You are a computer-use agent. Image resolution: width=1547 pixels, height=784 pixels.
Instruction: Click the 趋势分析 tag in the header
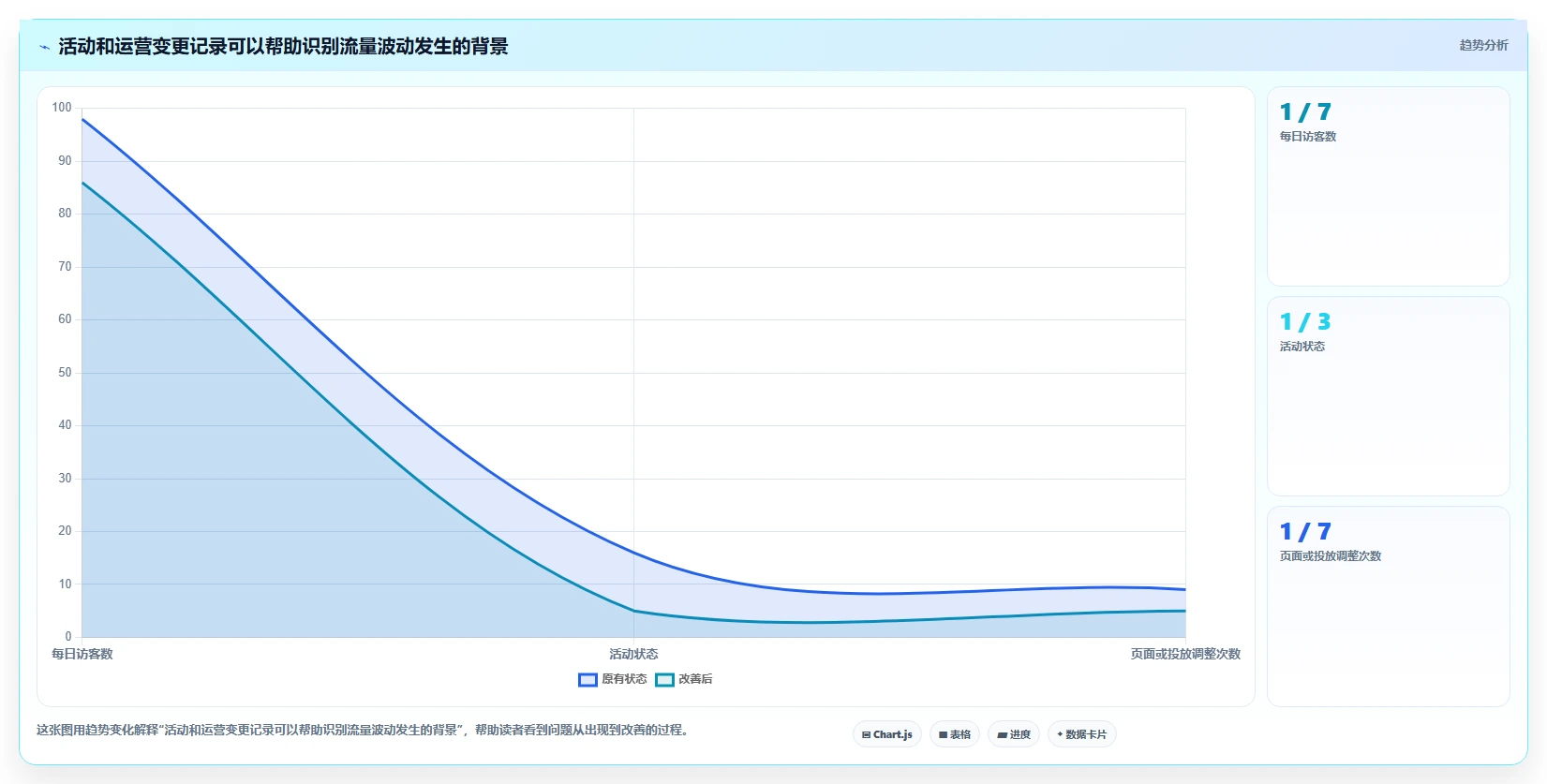pos(1483,45)
